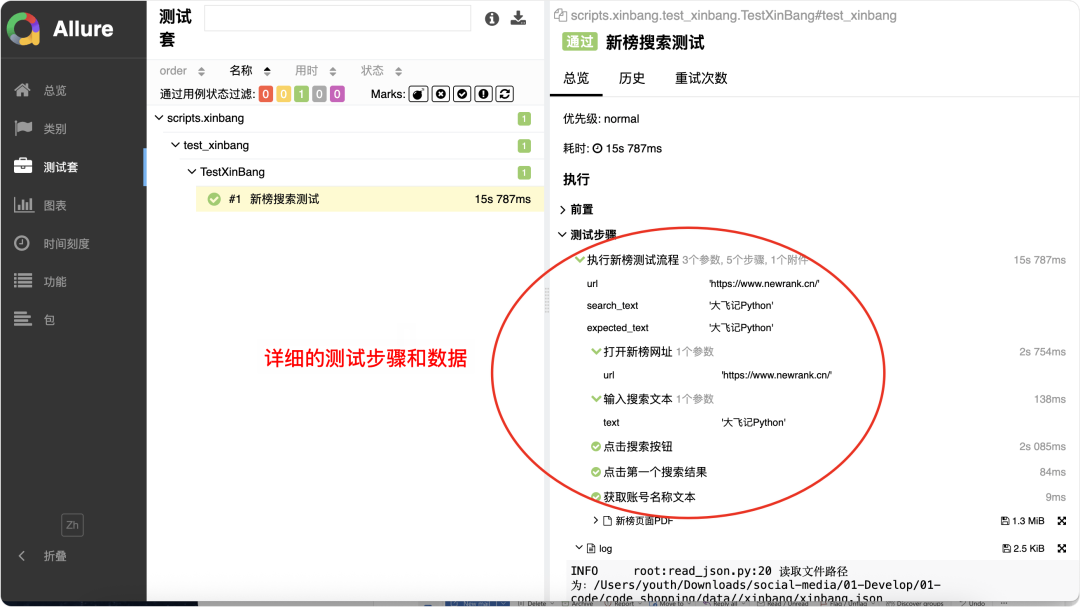Switch to the 历史 history tab
1080x607 pixels.
click(x=632, y=78)
